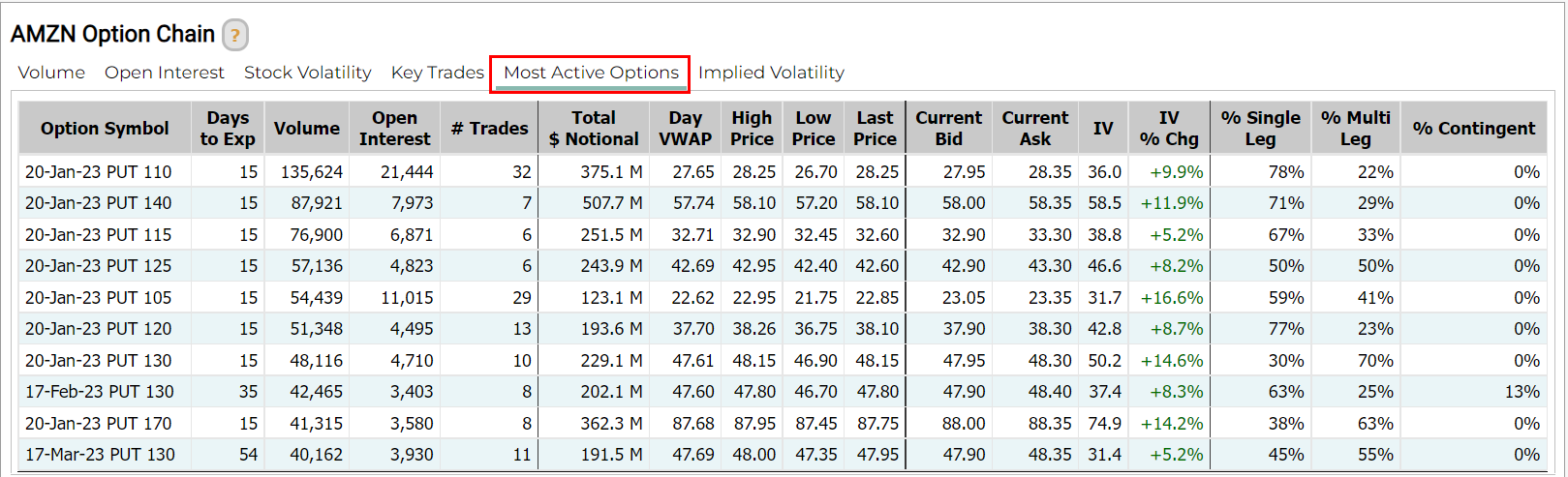Select option 20-Jan-23 PUT 110
The height and width of the screenshot is (477, 1568).
(x=98, y=171)
